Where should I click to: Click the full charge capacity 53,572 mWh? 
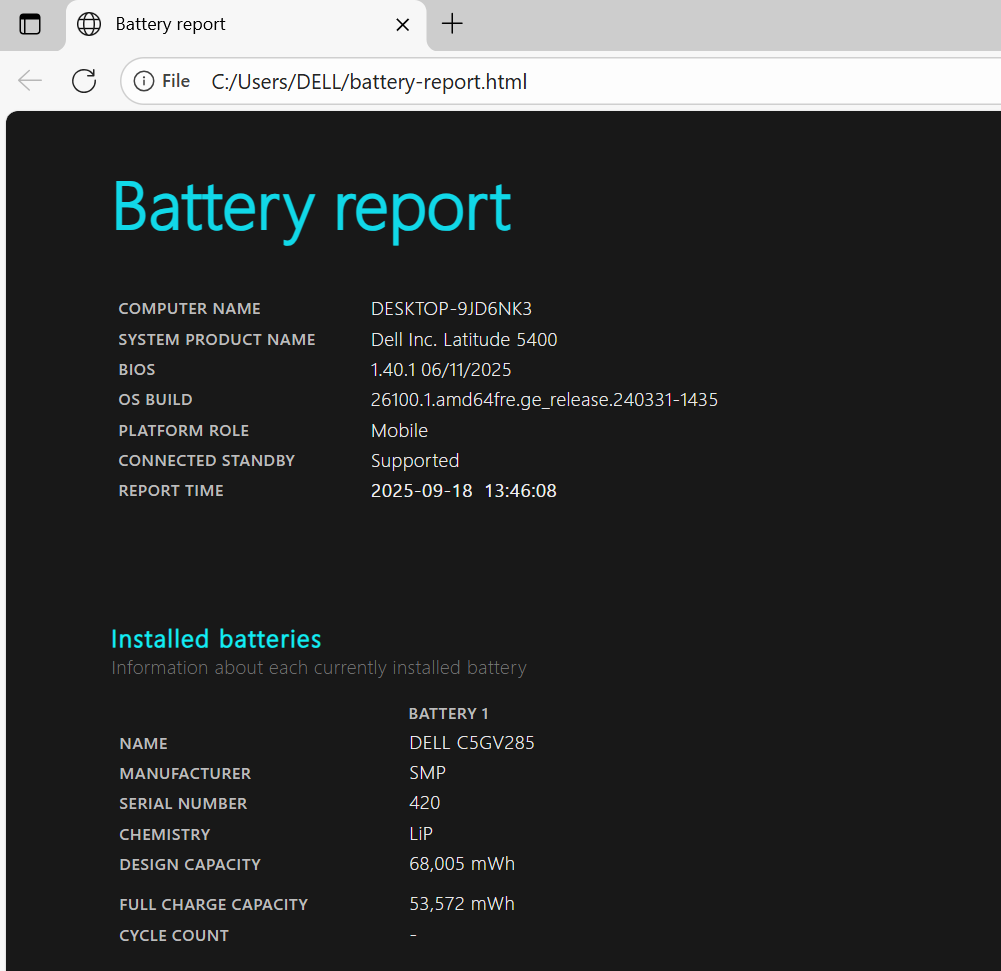[x=462, y=904]
